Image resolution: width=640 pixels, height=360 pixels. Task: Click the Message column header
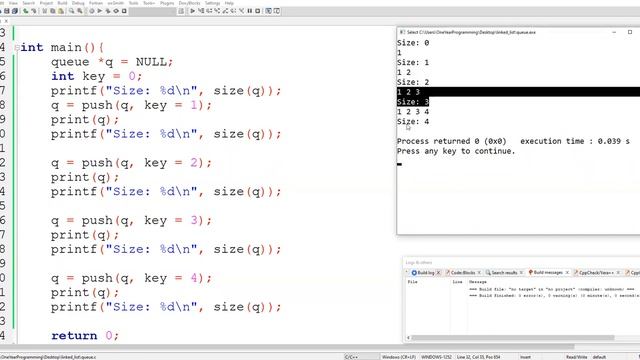[478, 282]
